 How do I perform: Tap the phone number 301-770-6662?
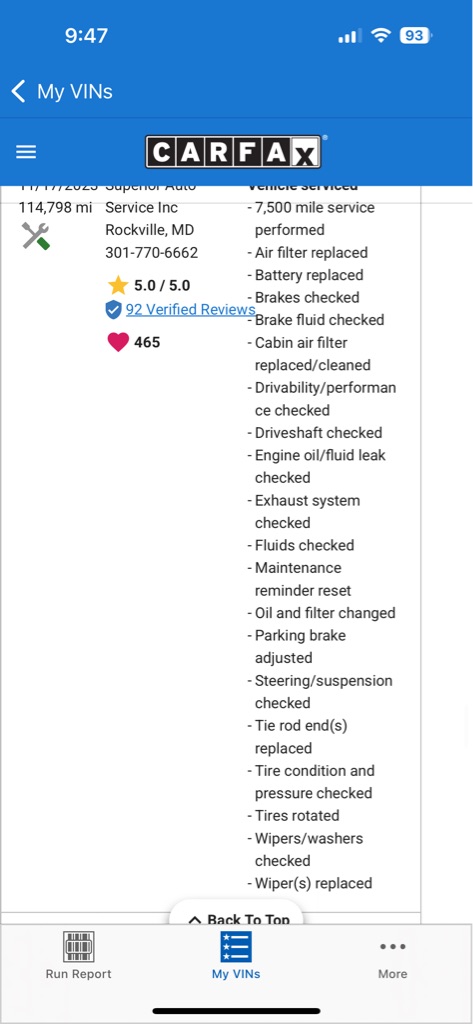(x=152, y=252)
